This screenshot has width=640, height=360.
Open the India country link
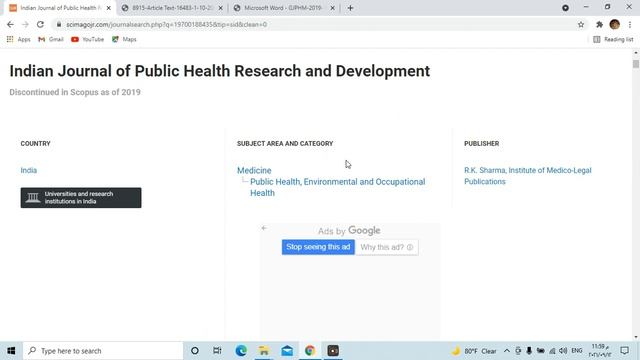point(29,170)
